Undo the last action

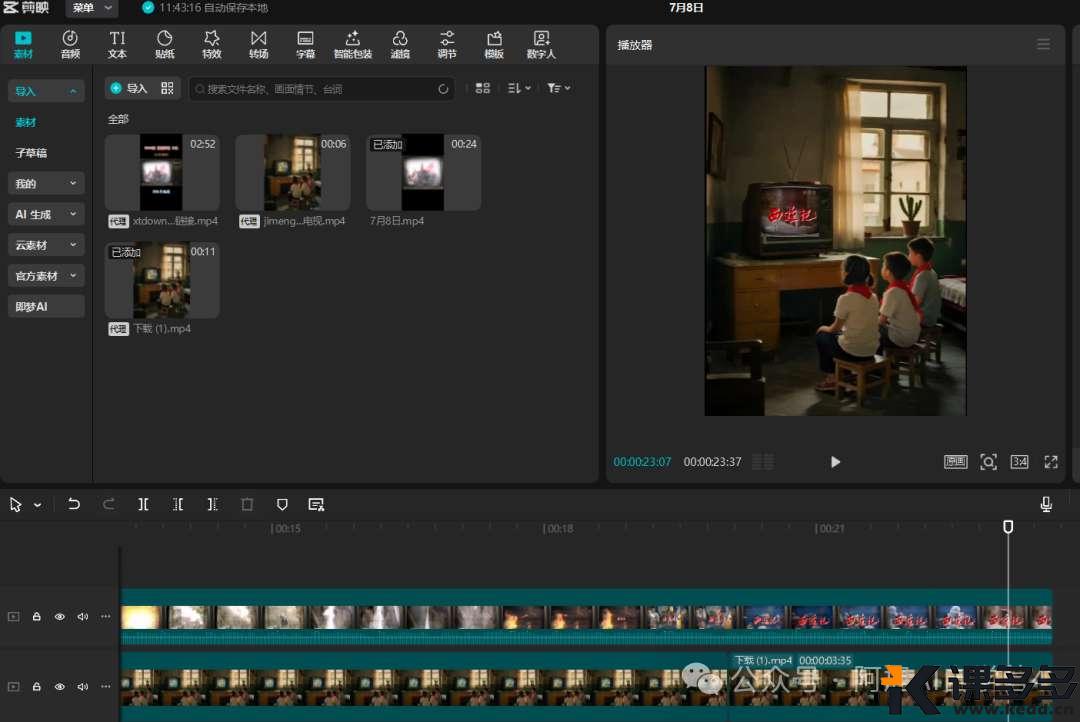pyautogui.click(x=74, y=504)
